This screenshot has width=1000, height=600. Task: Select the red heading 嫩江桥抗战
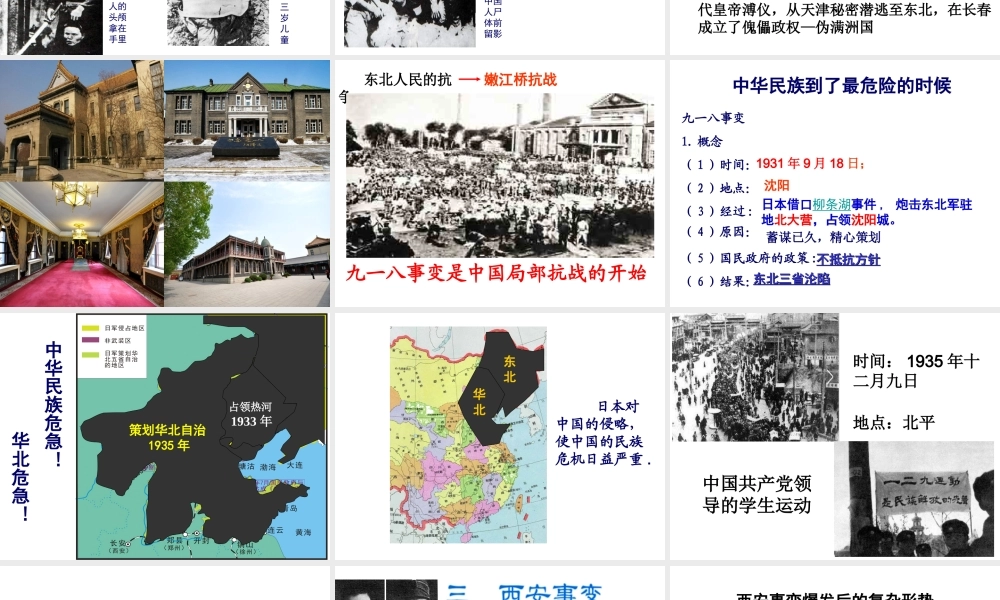[520, 80]
